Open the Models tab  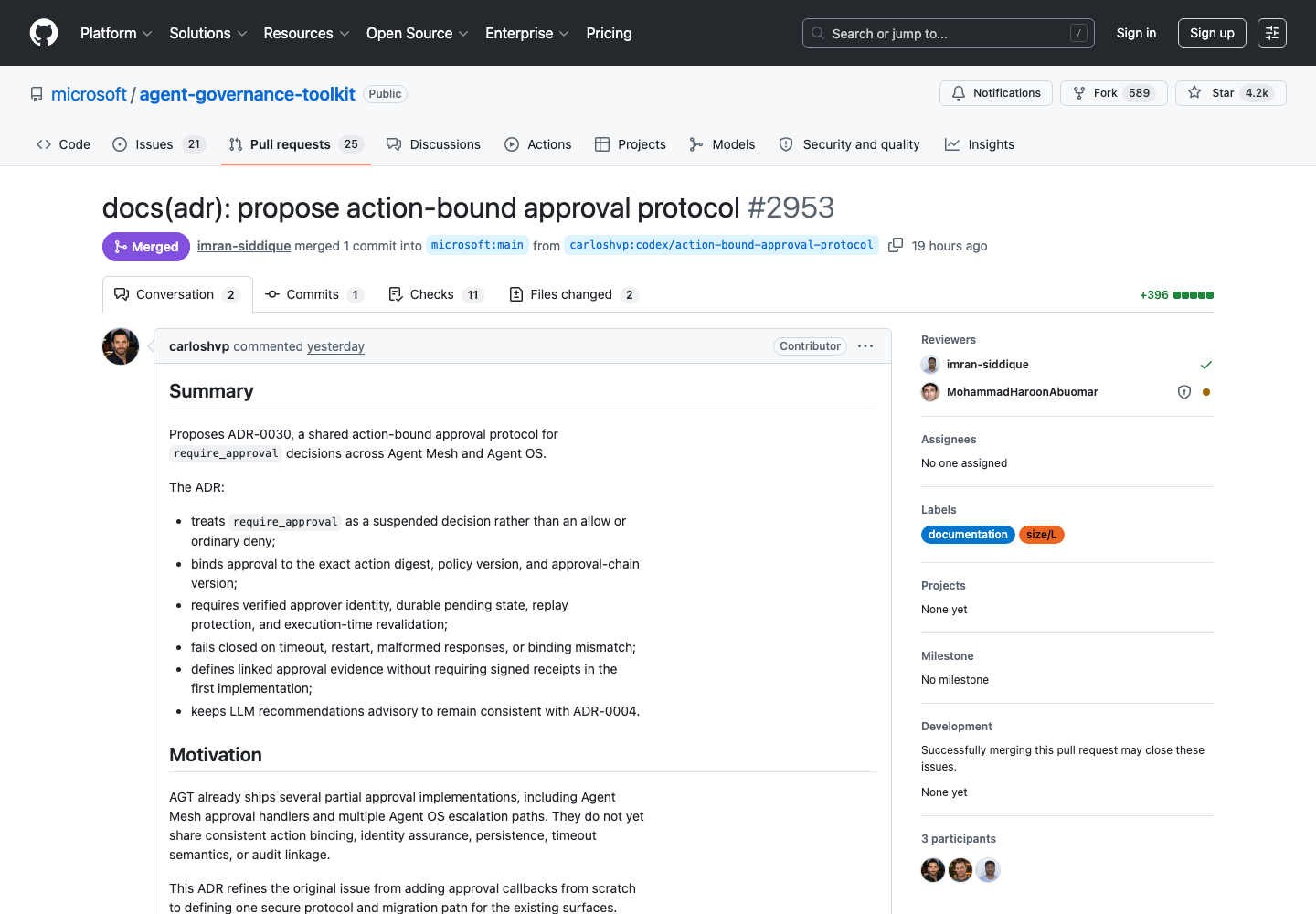click(722, 144)
